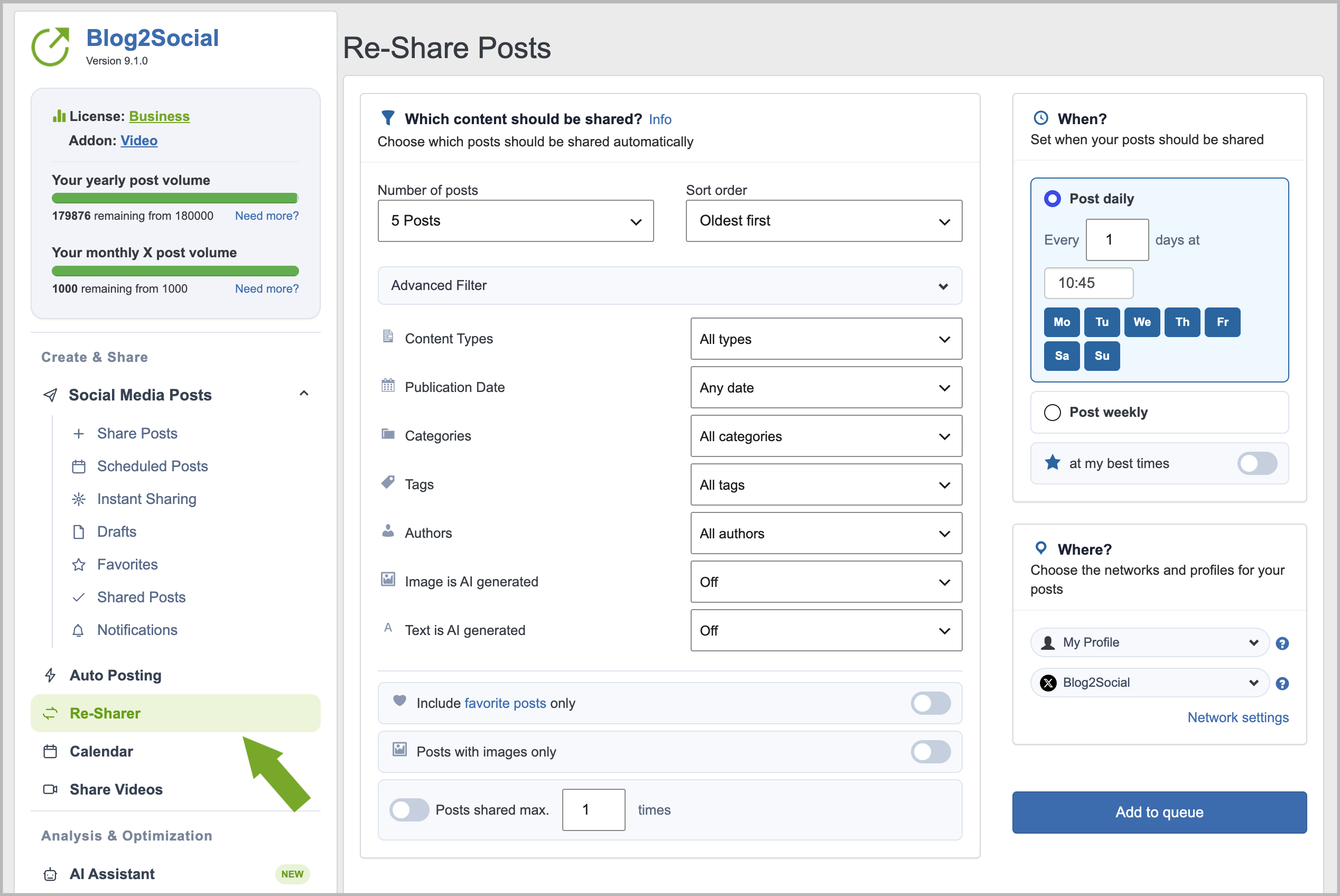Open the Publication Date 'Any date' dropdown
The height and width of the screenshot is (896, 1340).
click(826, 387)
